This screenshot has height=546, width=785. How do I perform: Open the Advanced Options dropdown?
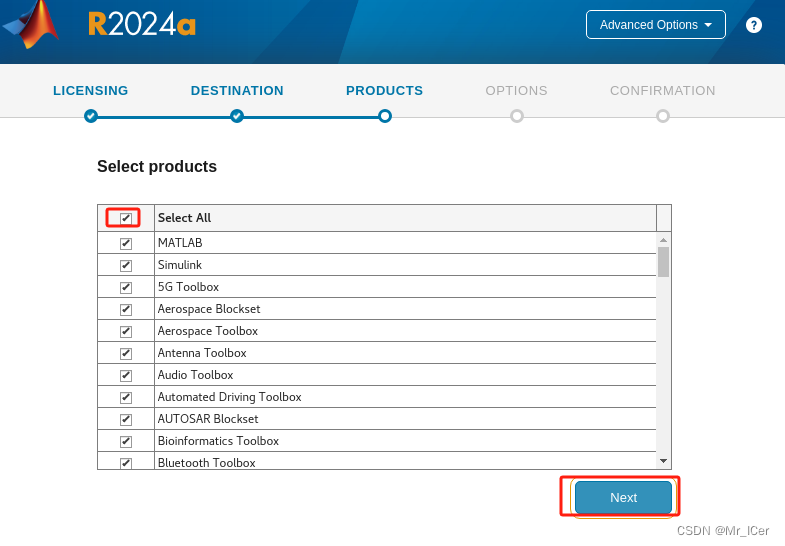coord(655,25)
